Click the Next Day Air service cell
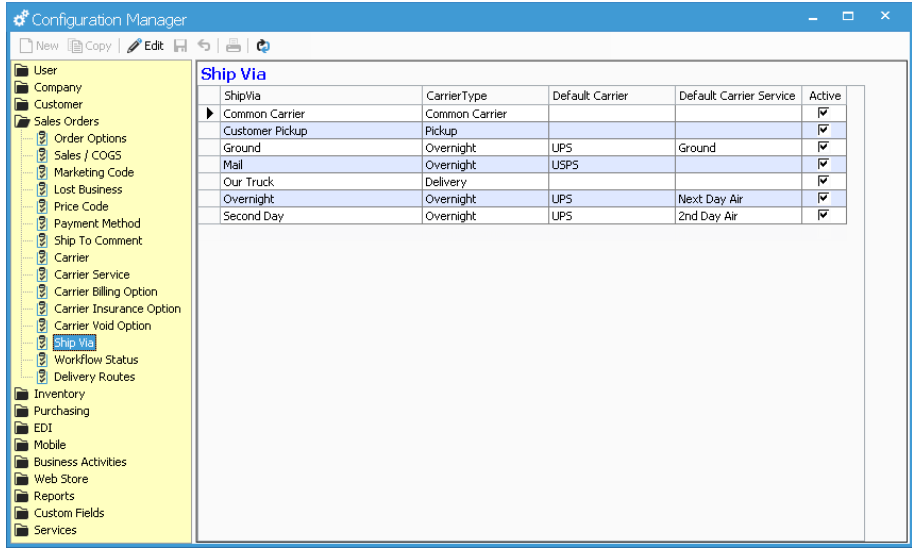The width and height of the screenshot is (912, 554). (x=738, y=198)
